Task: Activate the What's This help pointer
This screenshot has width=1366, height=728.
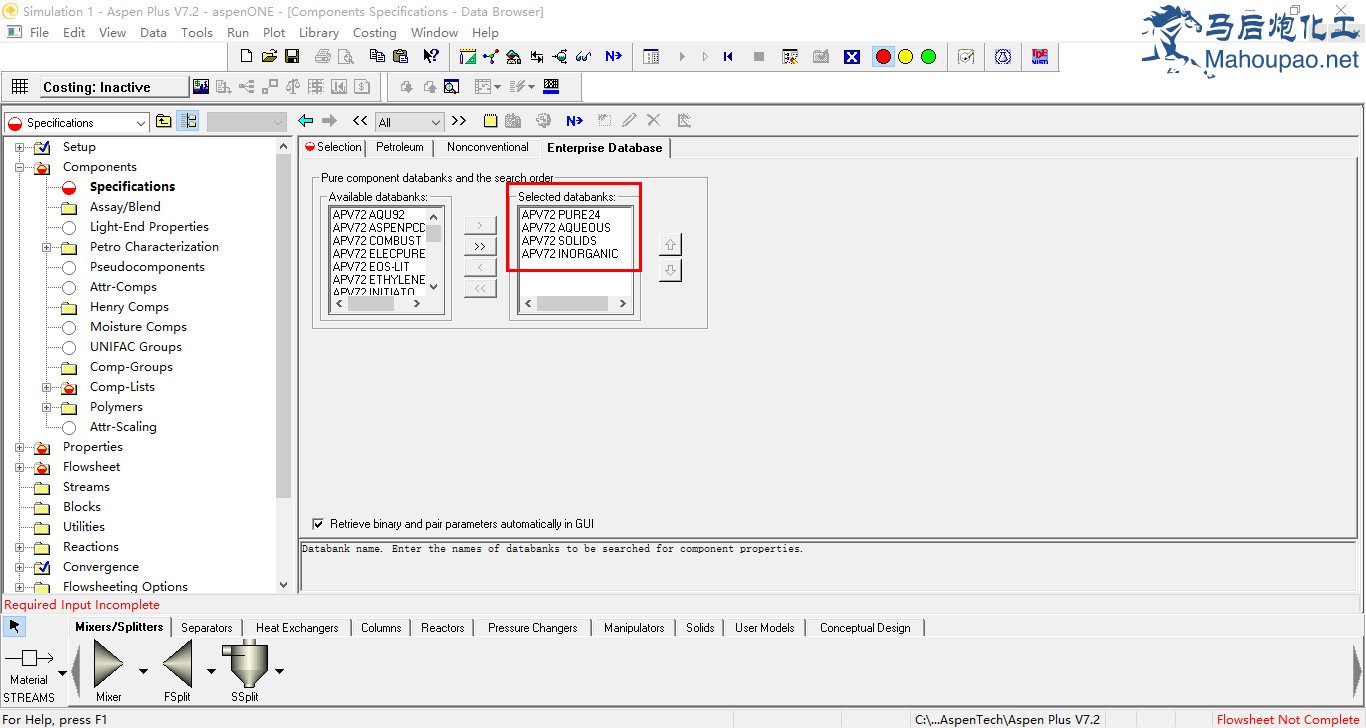Action: coord(431,57)
